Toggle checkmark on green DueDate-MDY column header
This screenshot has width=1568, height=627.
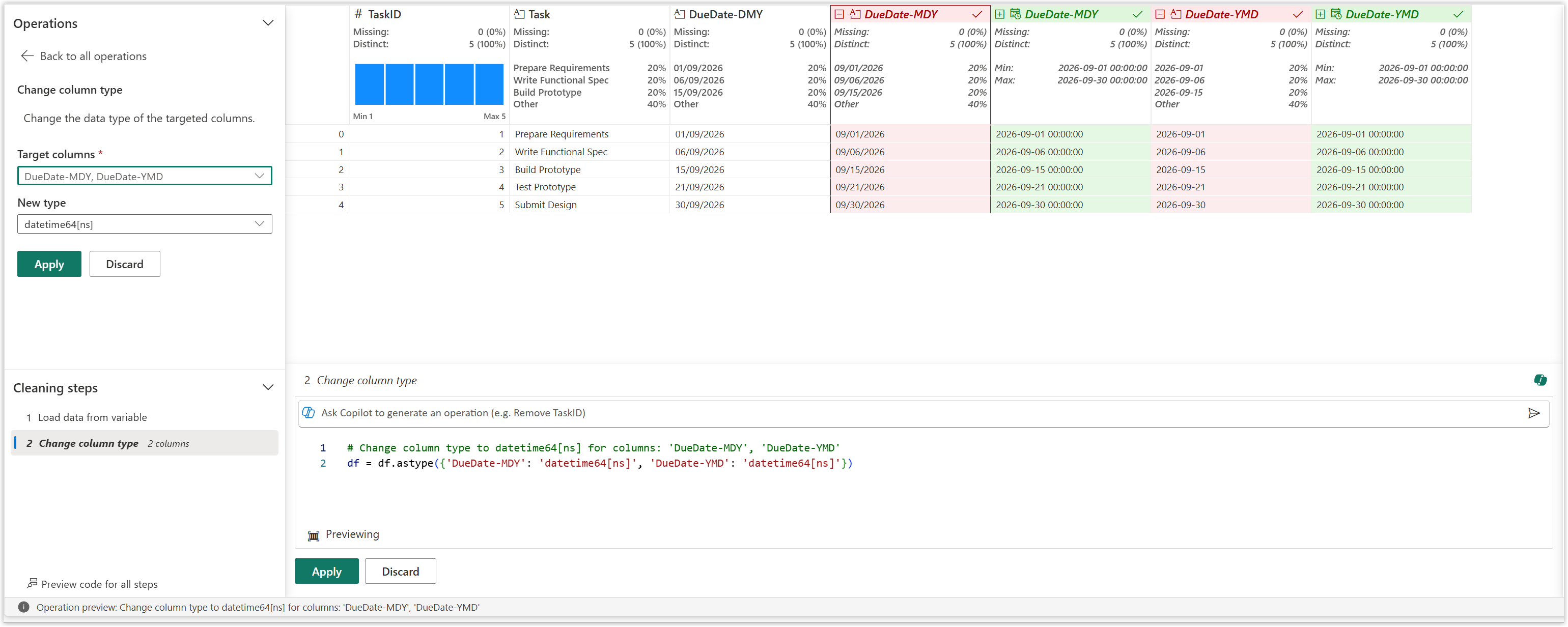point(1137,14)
